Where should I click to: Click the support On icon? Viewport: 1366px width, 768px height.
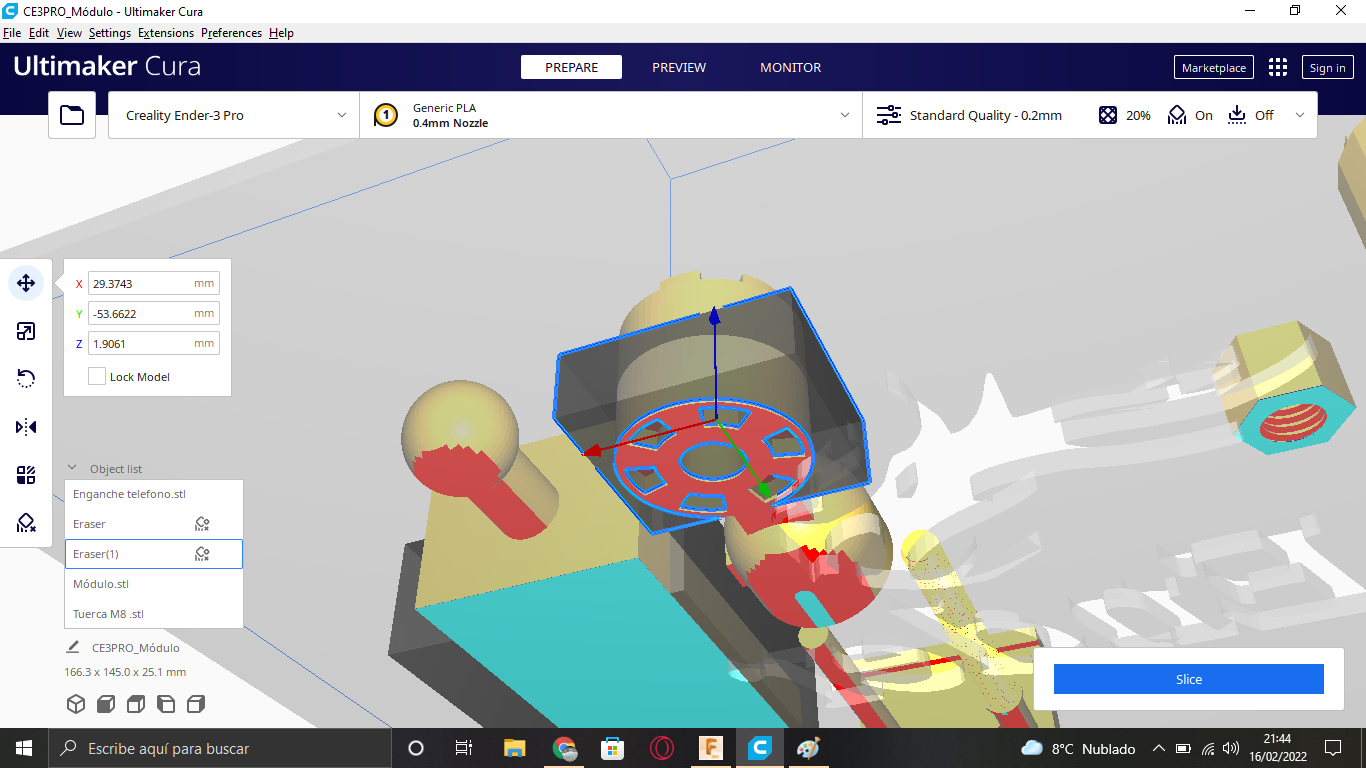(x=1177, y=115)
